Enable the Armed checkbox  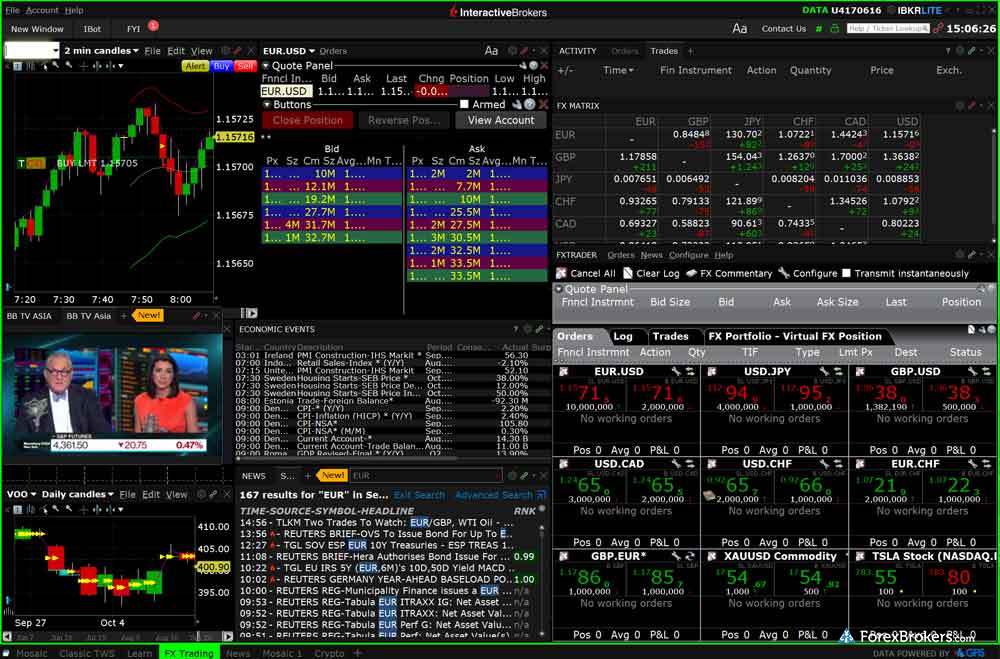[x=464, y=104]
